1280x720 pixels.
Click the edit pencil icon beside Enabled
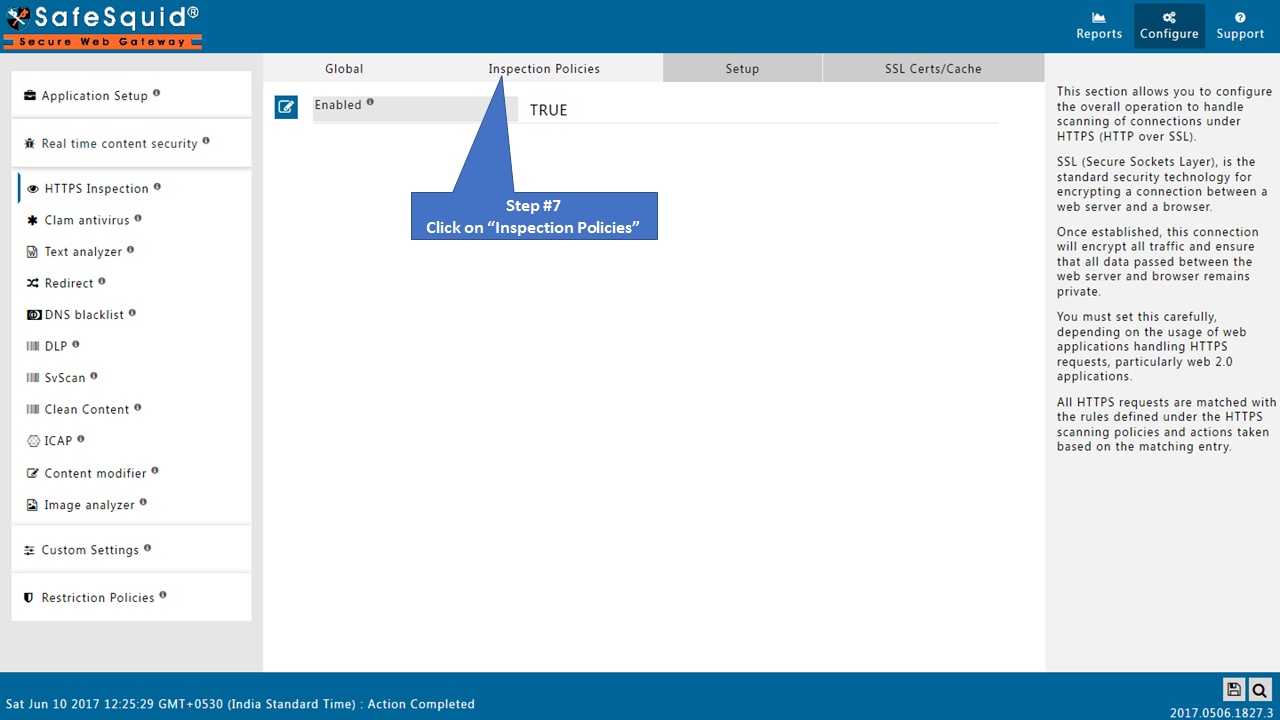pos(286,106)
